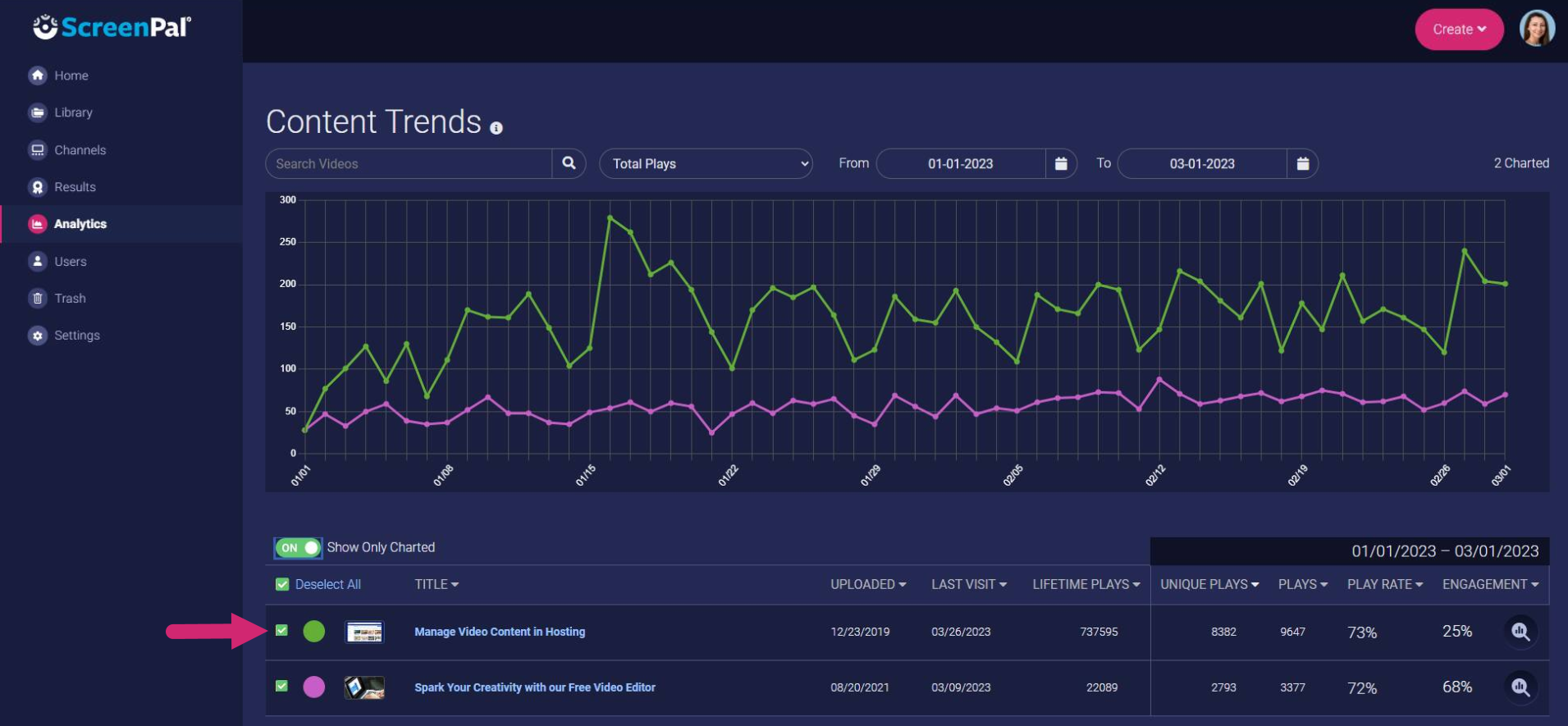Turn off Show Only Charted toggle
Screen dimensions: 1568x726
click(x=298, y=547)
